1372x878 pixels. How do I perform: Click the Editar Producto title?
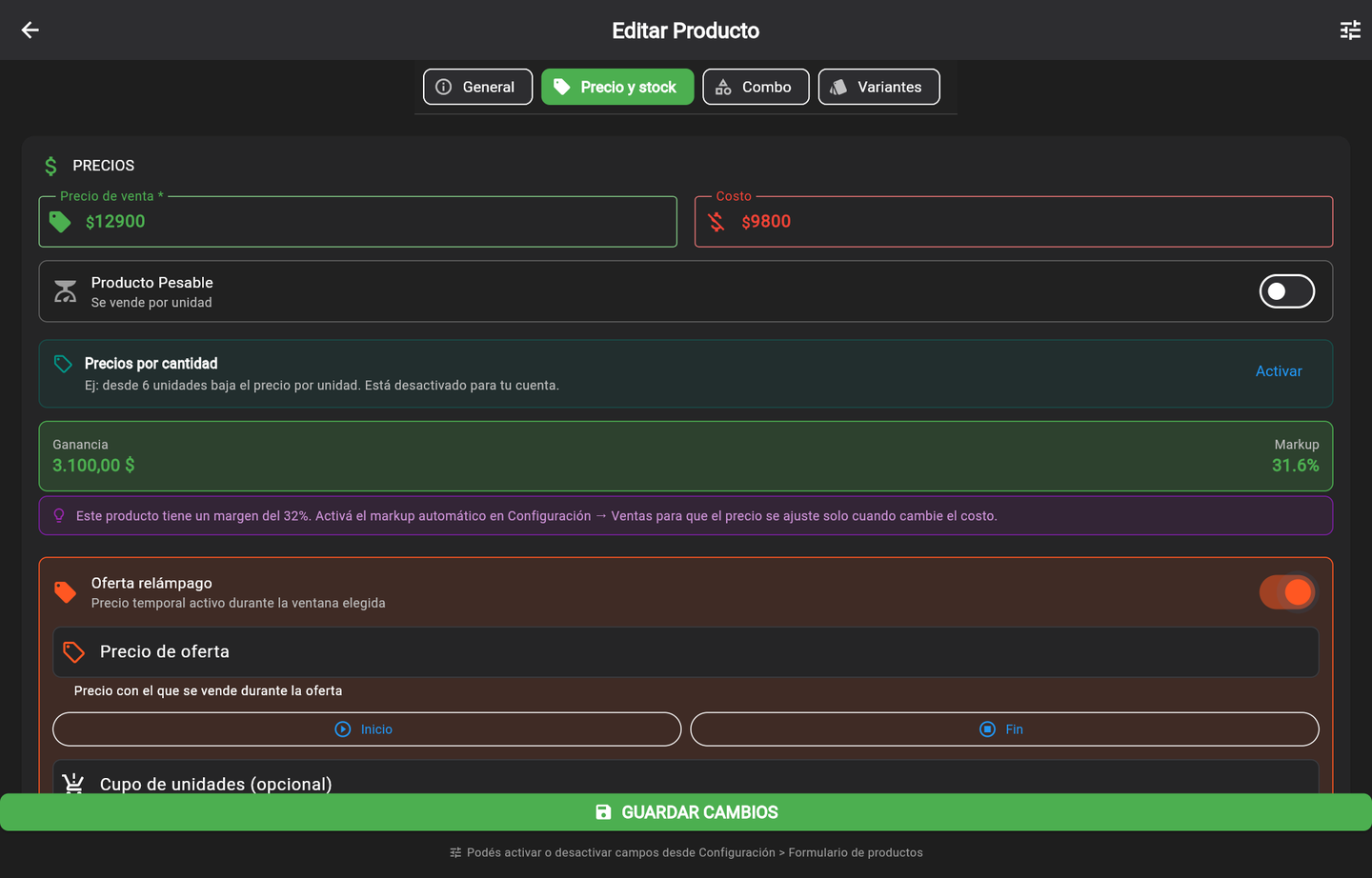(x=686, y=30)
